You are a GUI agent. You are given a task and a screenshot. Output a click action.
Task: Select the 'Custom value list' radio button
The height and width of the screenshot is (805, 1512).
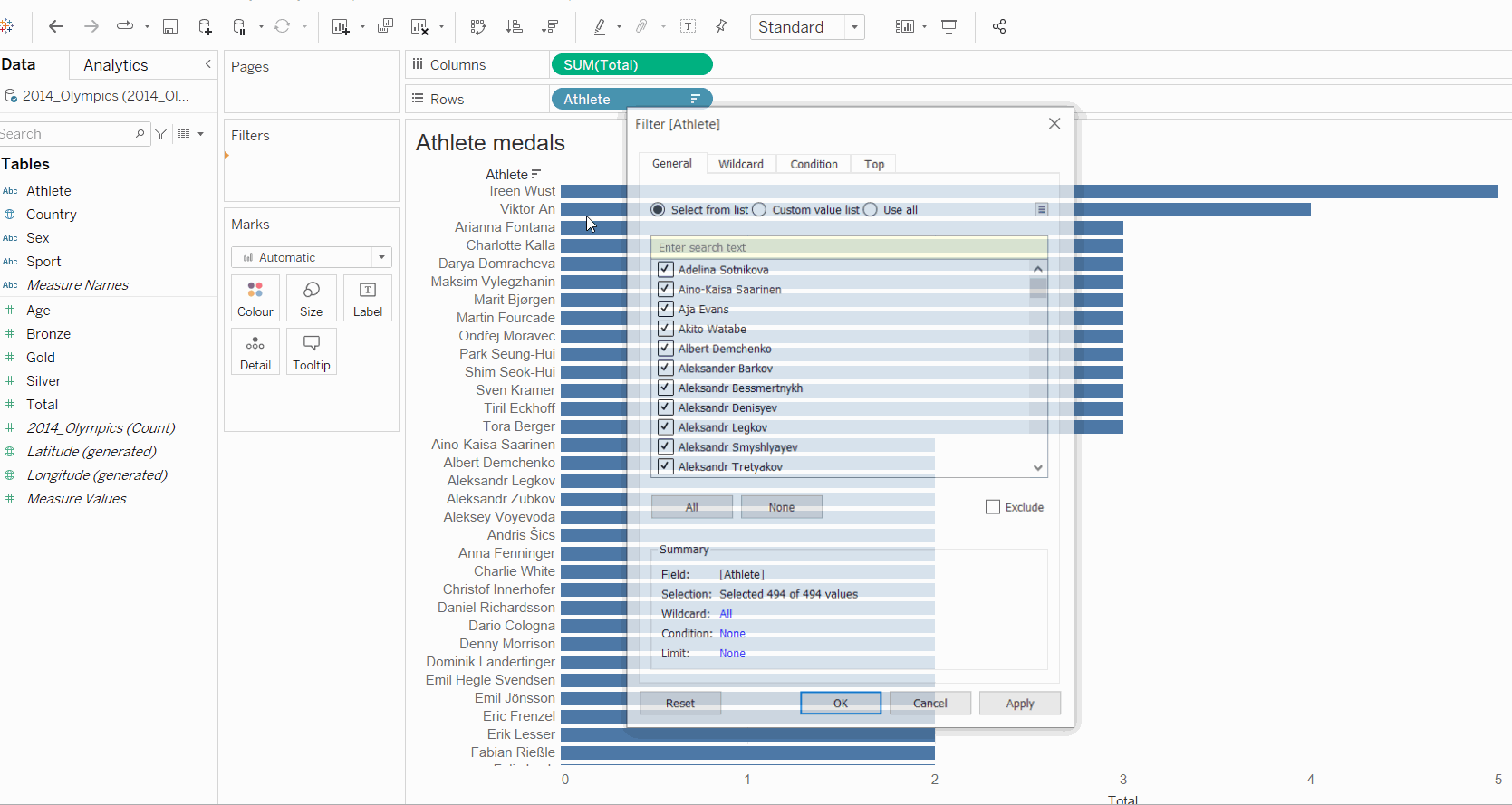[759, 209]
